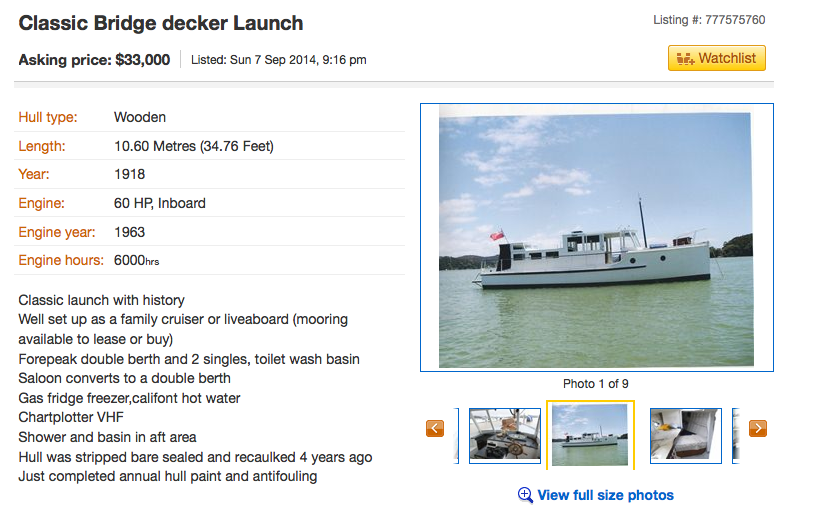Click the next photo arrow
Viewport: 840px width, 506px height.
[758, 428]
